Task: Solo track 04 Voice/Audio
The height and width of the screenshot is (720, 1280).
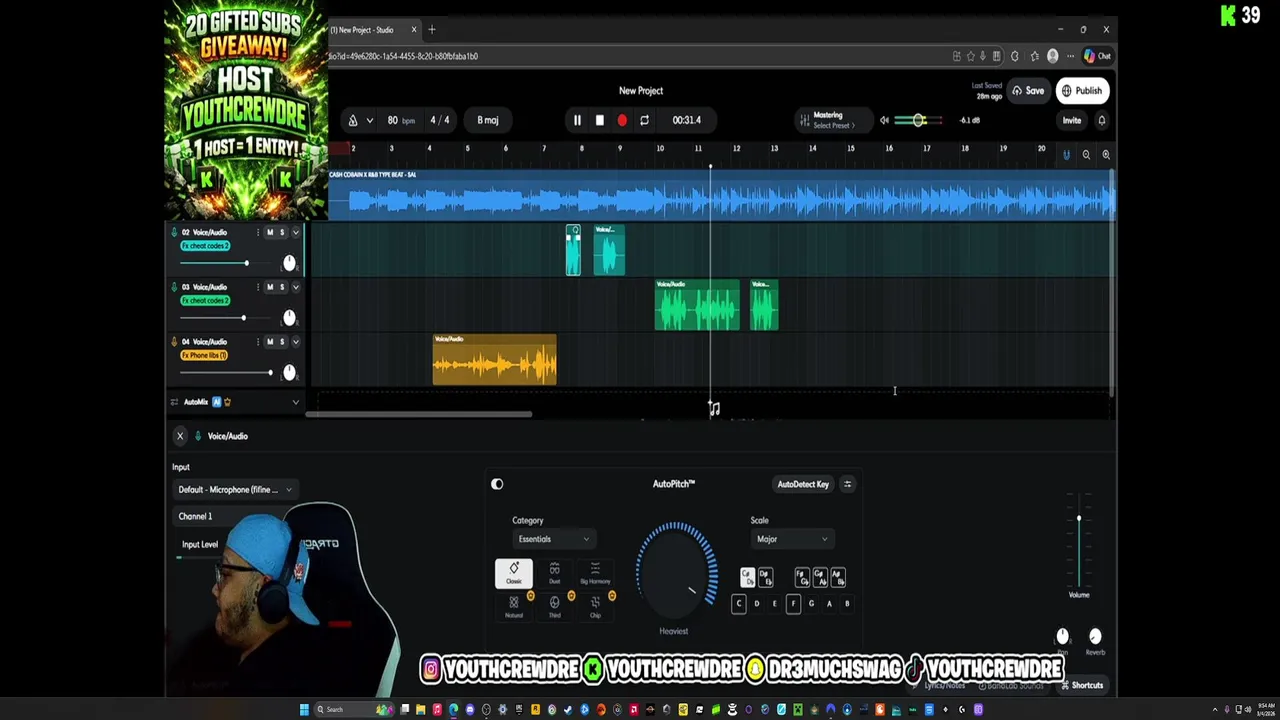Action: pyautogui.click(x=281, y=342)
